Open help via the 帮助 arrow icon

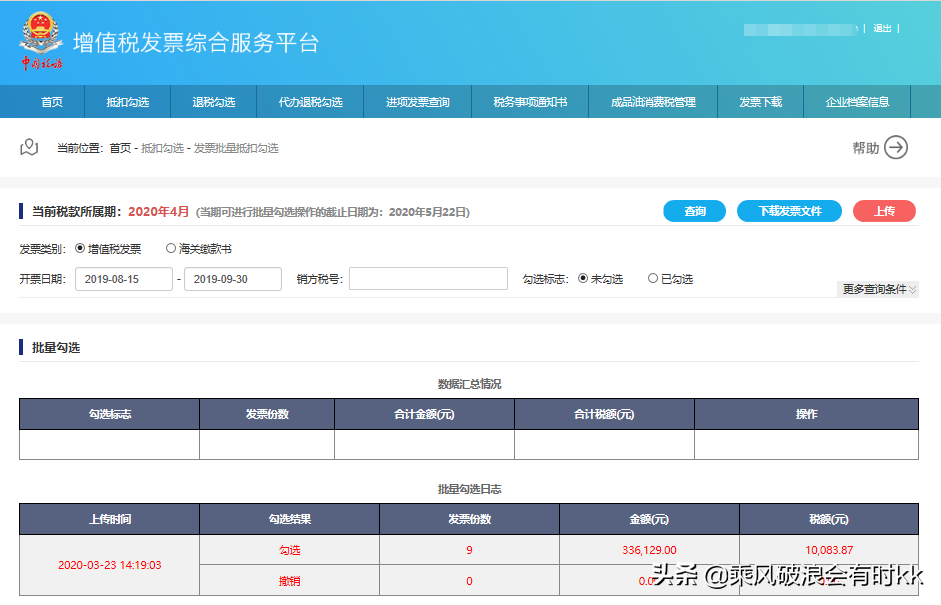click(897, 146)
